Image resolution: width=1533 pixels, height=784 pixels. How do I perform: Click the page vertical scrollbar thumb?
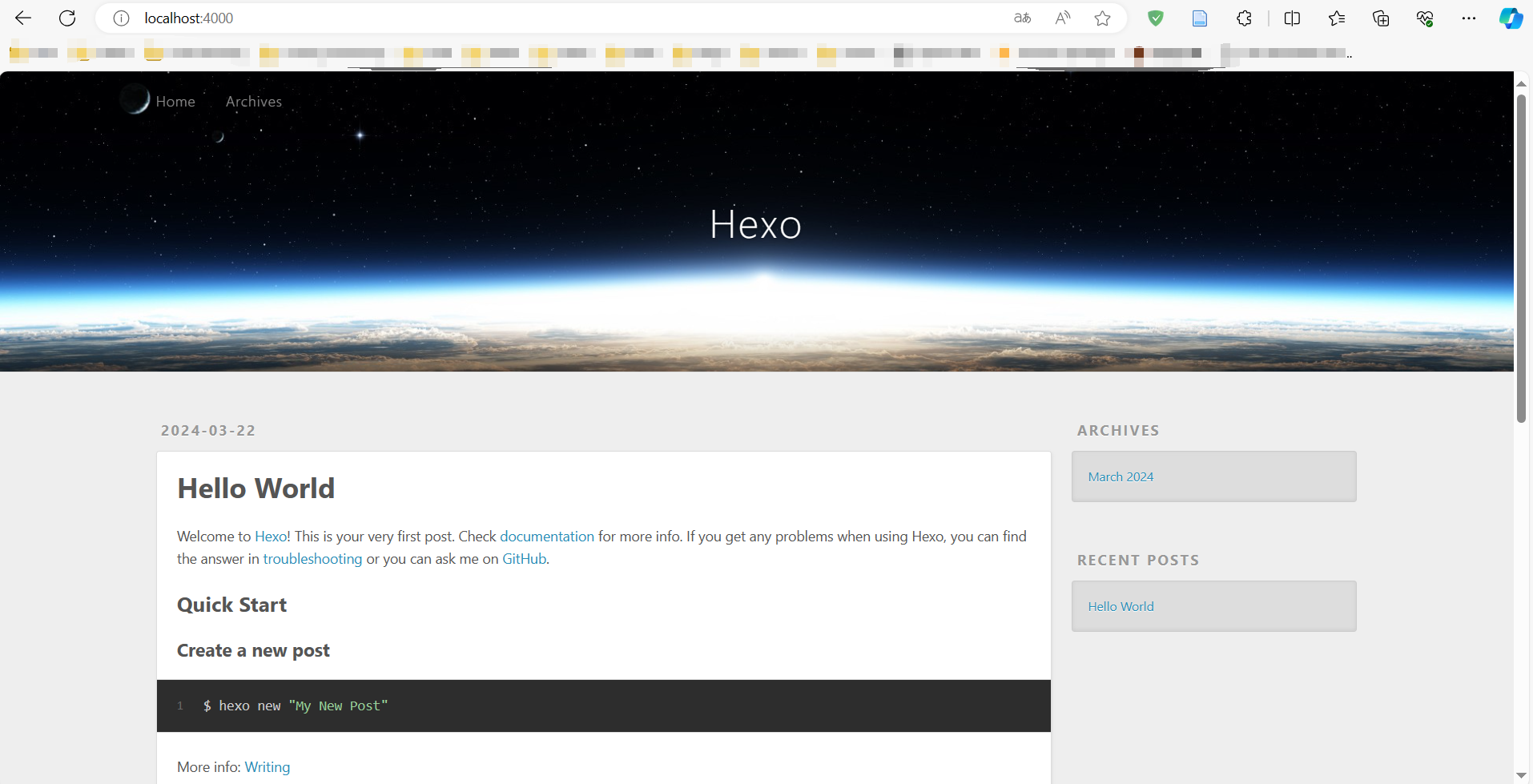[1521, 259]
